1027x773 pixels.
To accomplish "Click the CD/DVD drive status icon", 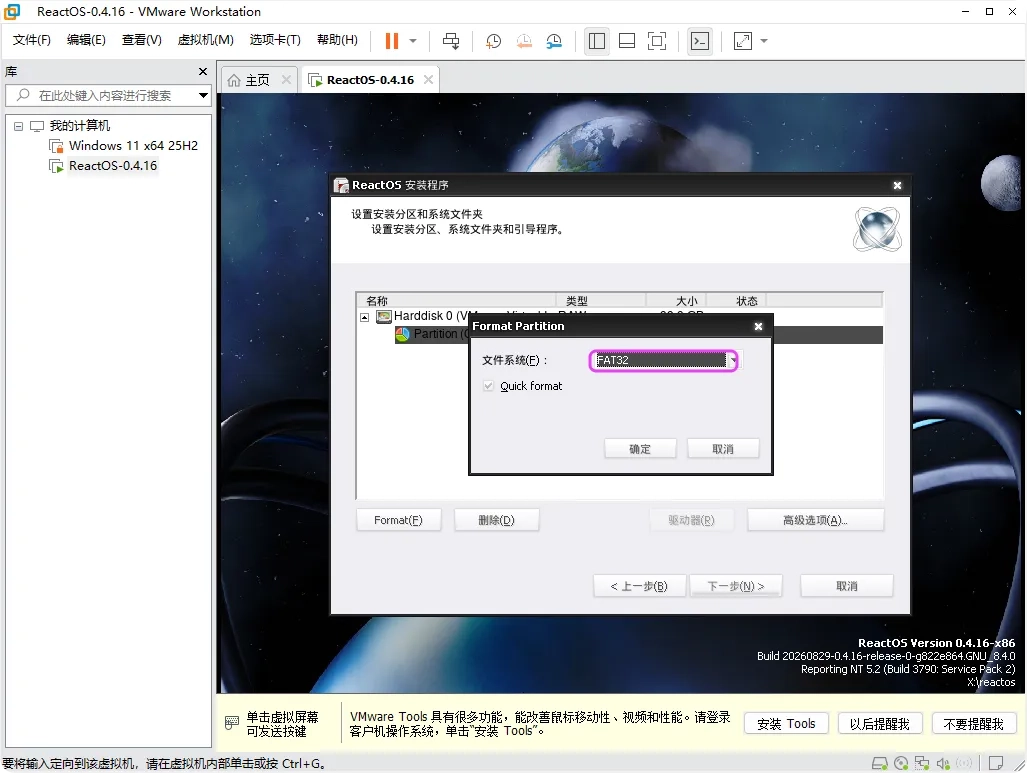I will (x=901, y=763).
